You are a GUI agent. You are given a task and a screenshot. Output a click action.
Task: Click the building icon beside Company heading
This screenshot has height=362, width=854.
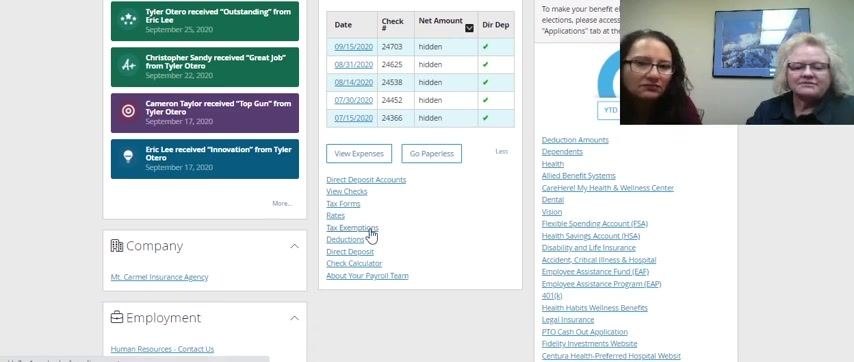click(117, 246)
